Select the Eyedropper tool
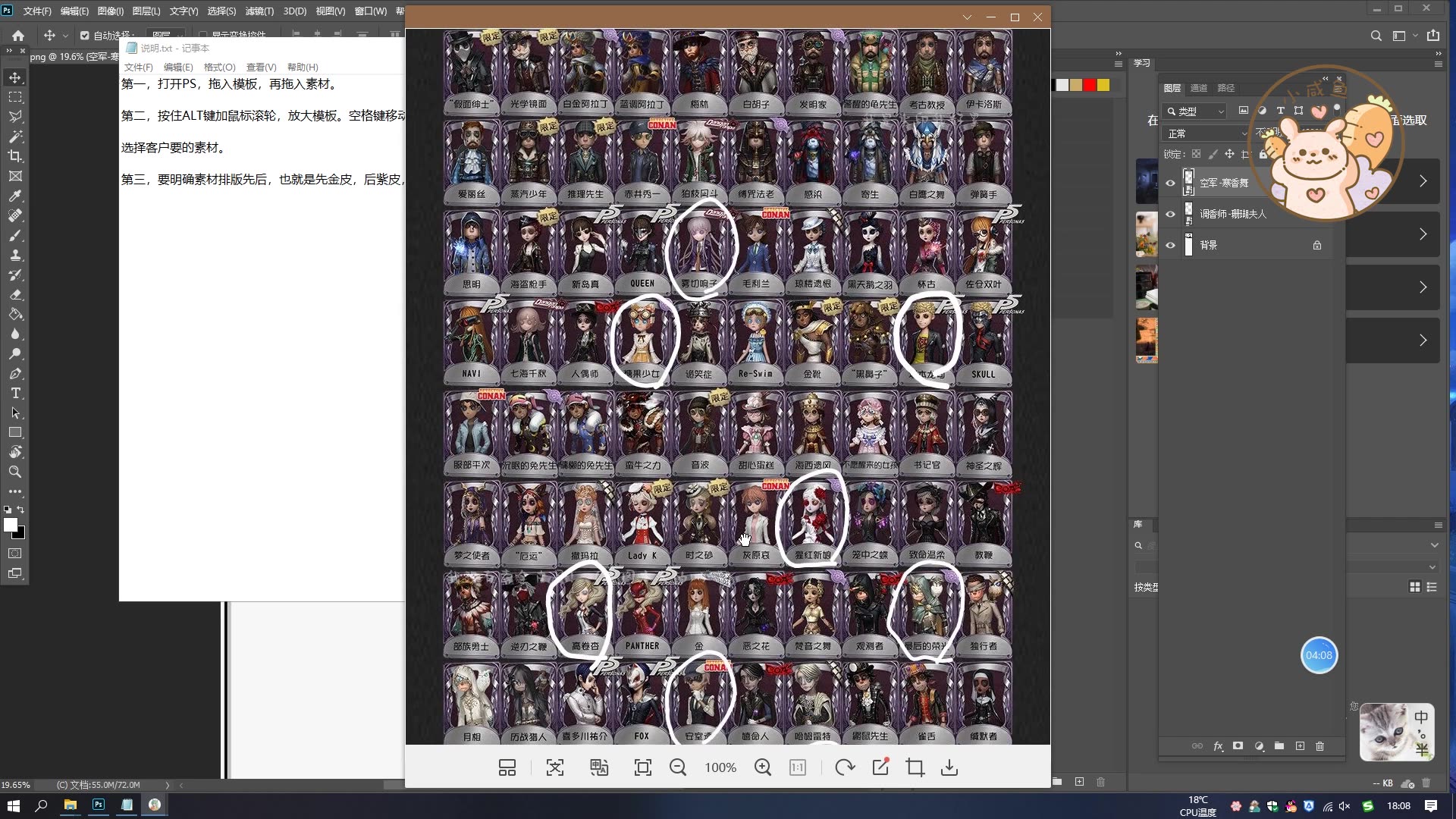 coord(15,196)
